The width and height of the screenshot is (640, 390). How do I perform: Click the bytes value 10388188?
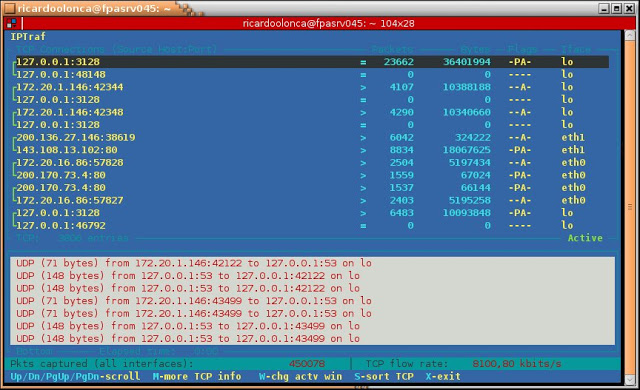(x=467, y=87)
